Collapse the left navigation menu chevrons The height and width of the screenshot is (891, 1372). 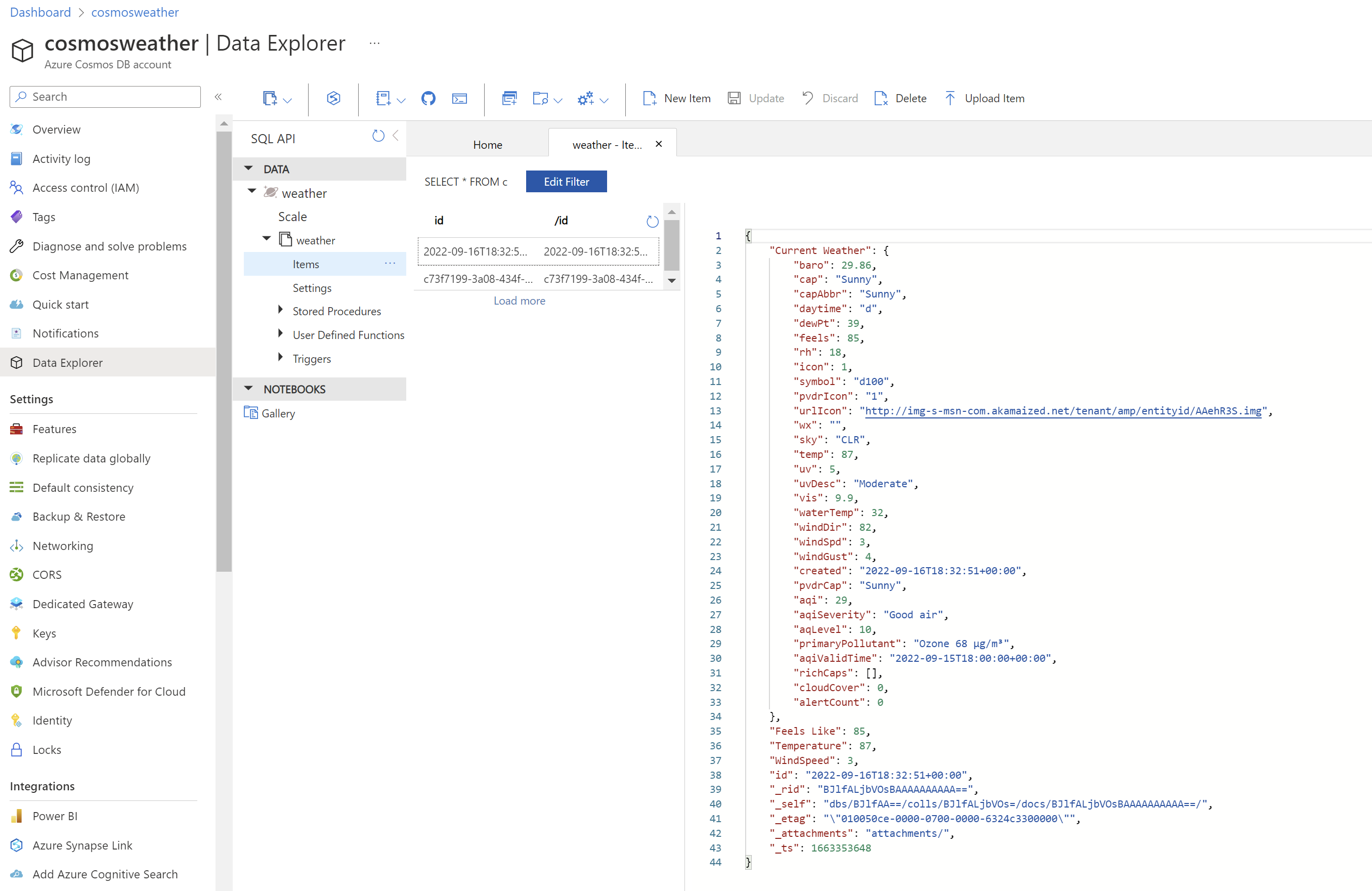pyautogui.click(x=218, y=97)
